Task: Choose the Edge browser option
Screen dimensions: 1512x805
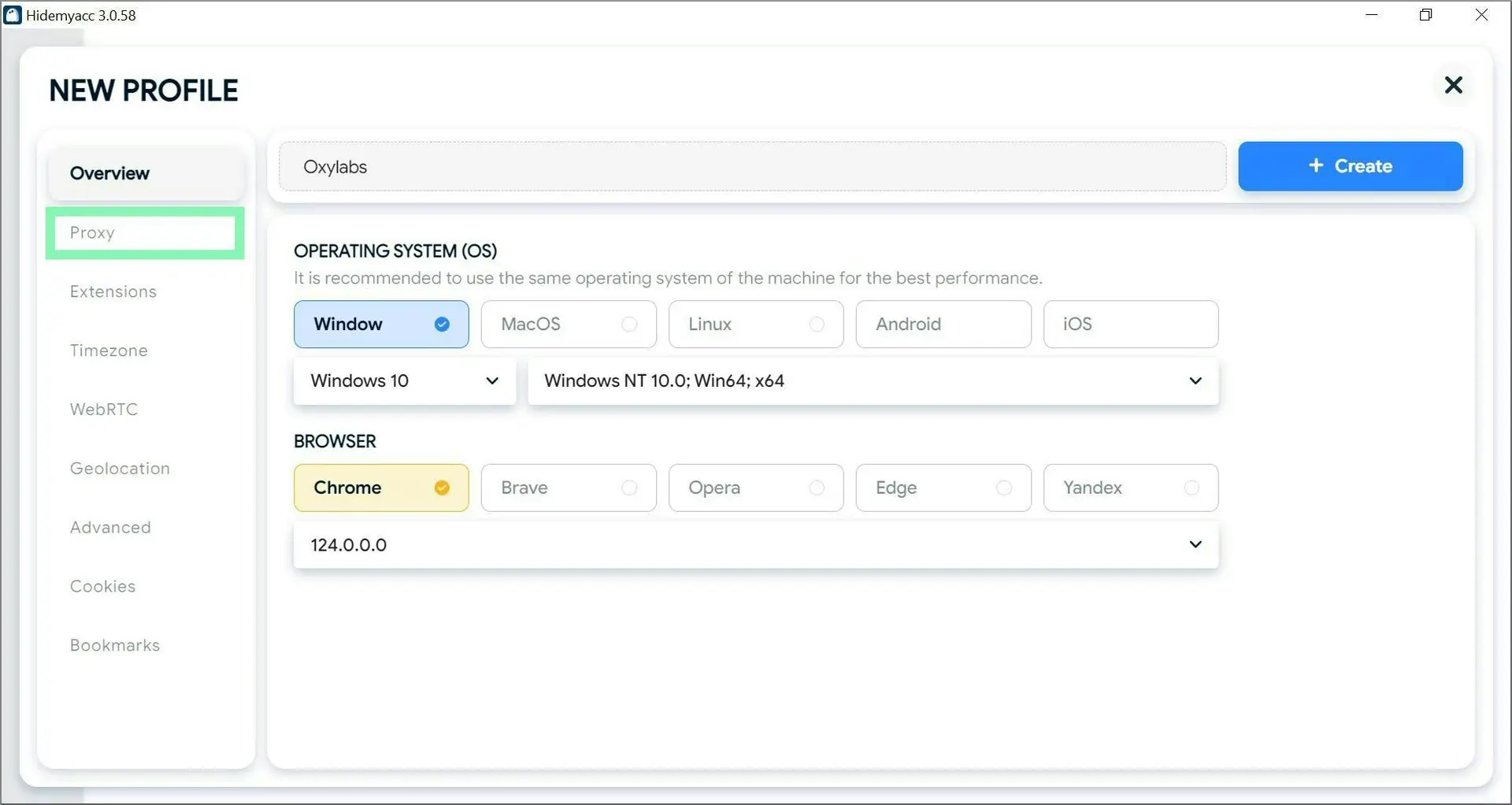Action: click(943, 488)
